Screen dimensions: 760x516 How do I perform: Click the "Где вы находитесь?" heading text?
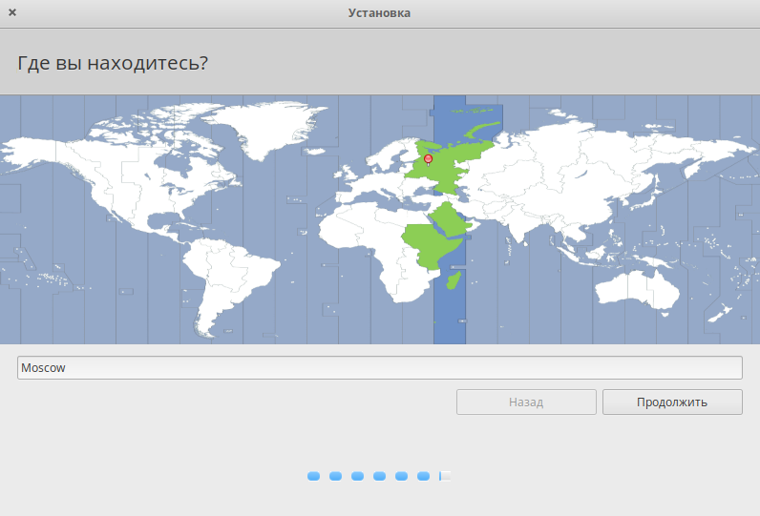(112, 63)
